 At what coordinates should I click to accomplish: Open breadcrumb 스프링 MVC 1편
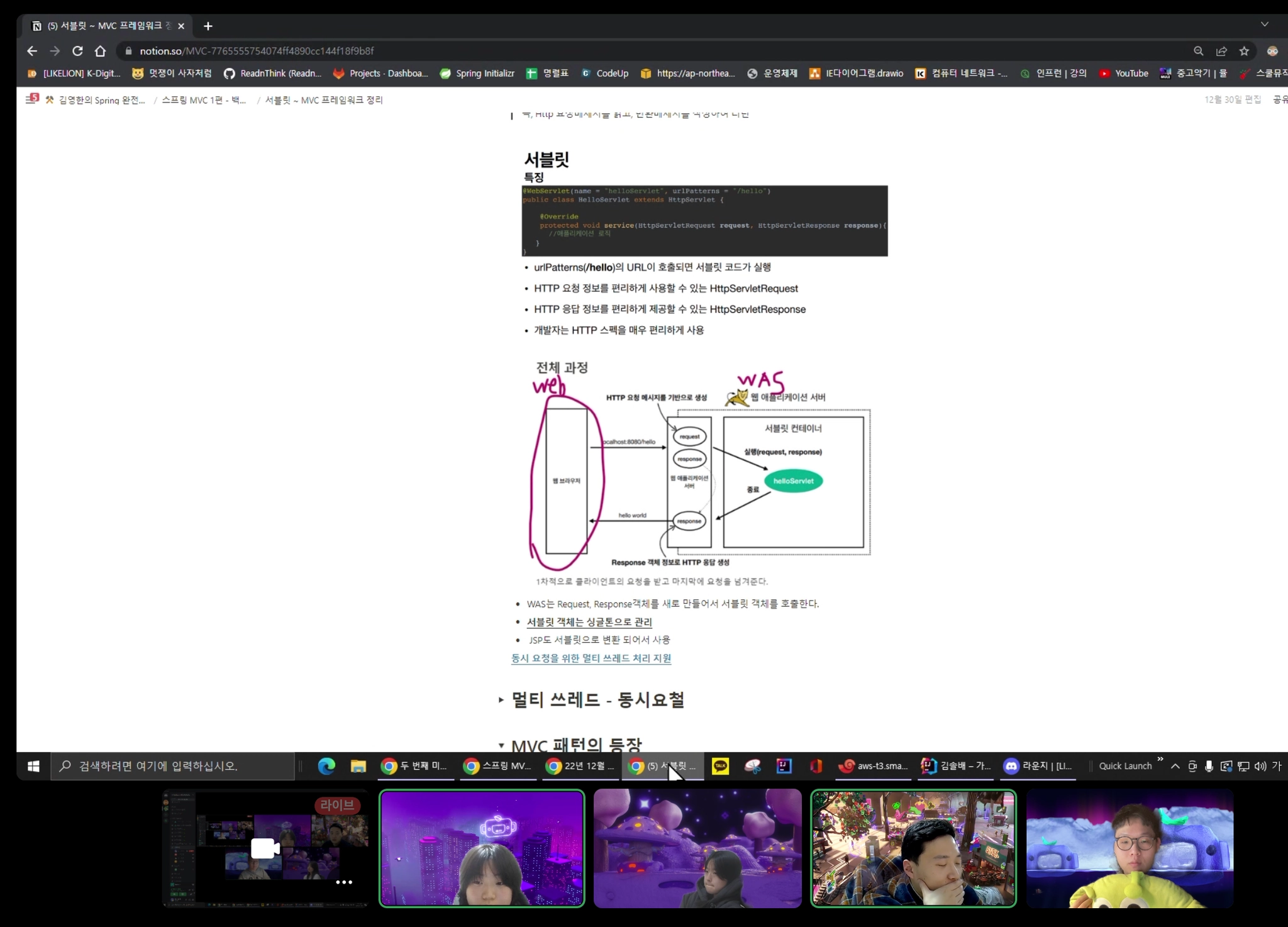pyautogui.click(x=204, y=100)
